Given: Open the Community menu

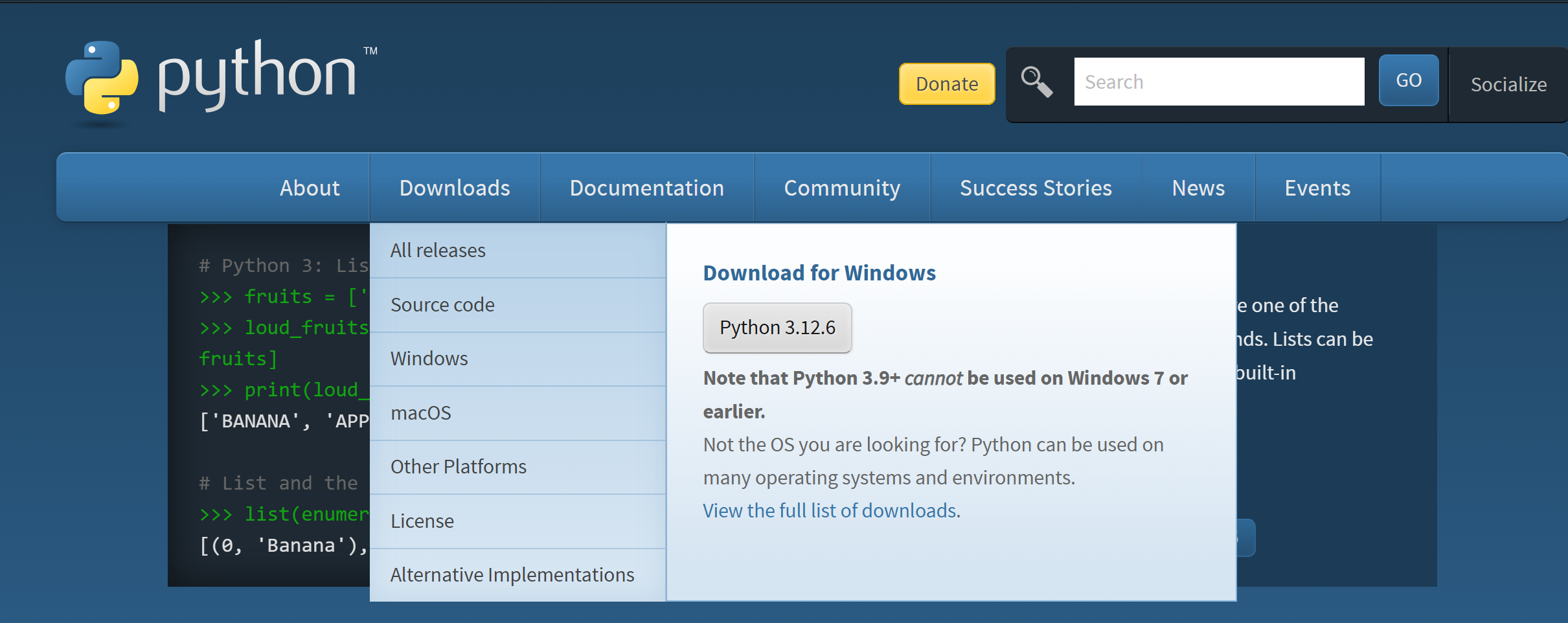Looking at the screenshot, I should click(842, 187).
